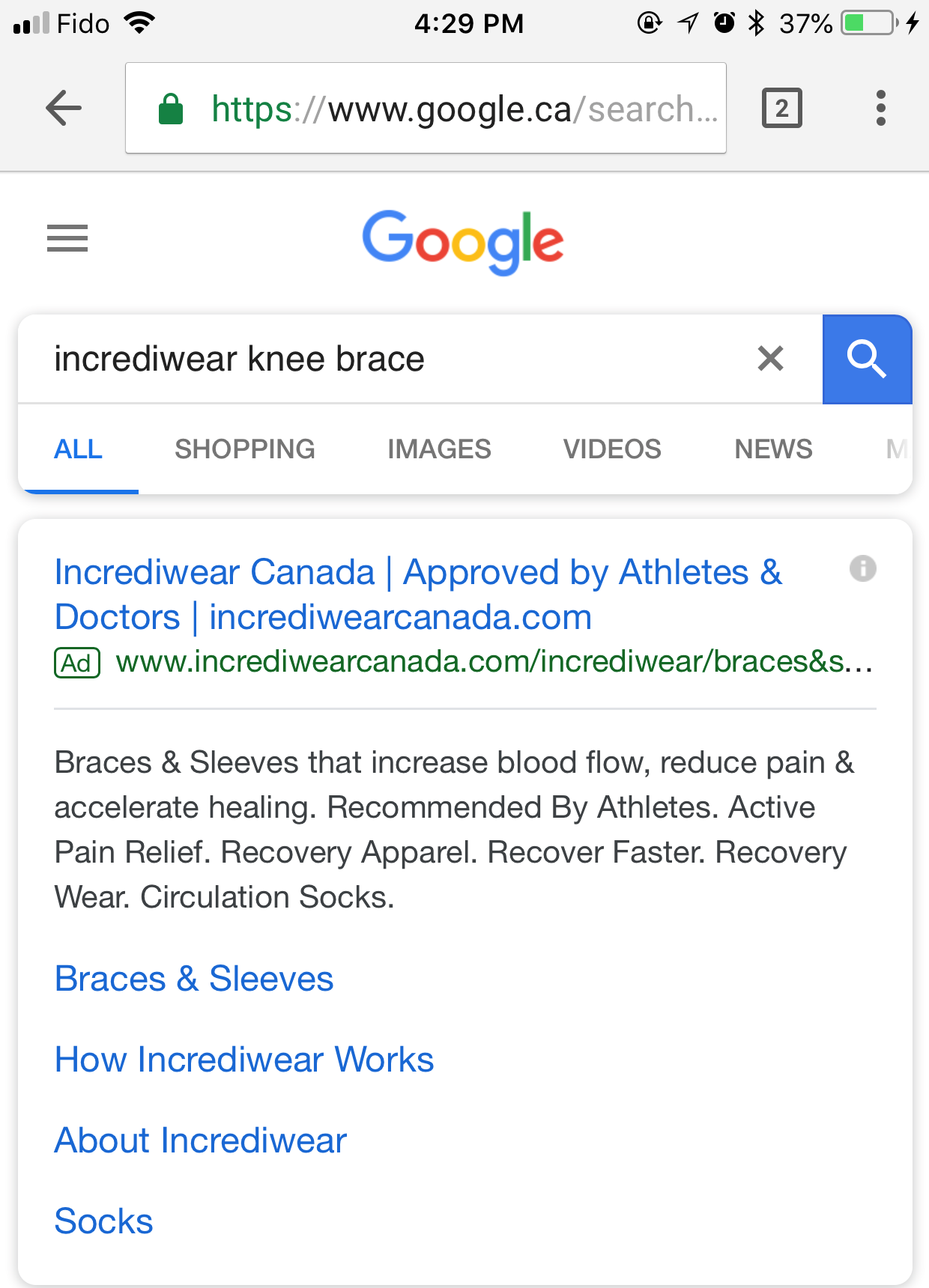The image size is (929, 1288).
Task: Open the tab switcher showing 2 tabs
Action: (781, 109)
